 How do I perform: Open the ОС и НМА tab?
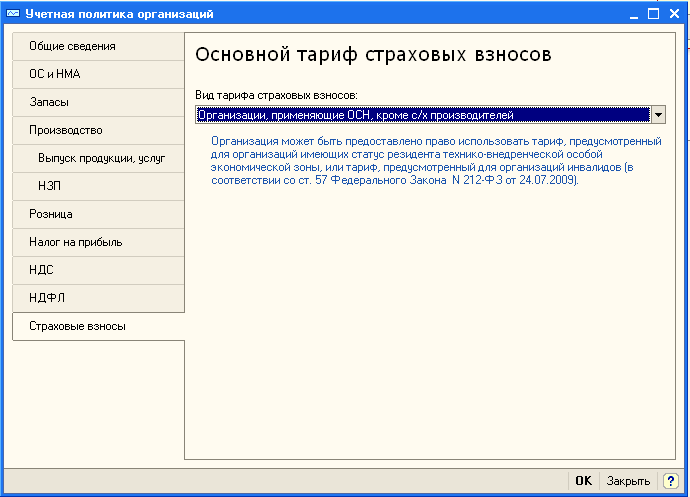coord(98,74)
